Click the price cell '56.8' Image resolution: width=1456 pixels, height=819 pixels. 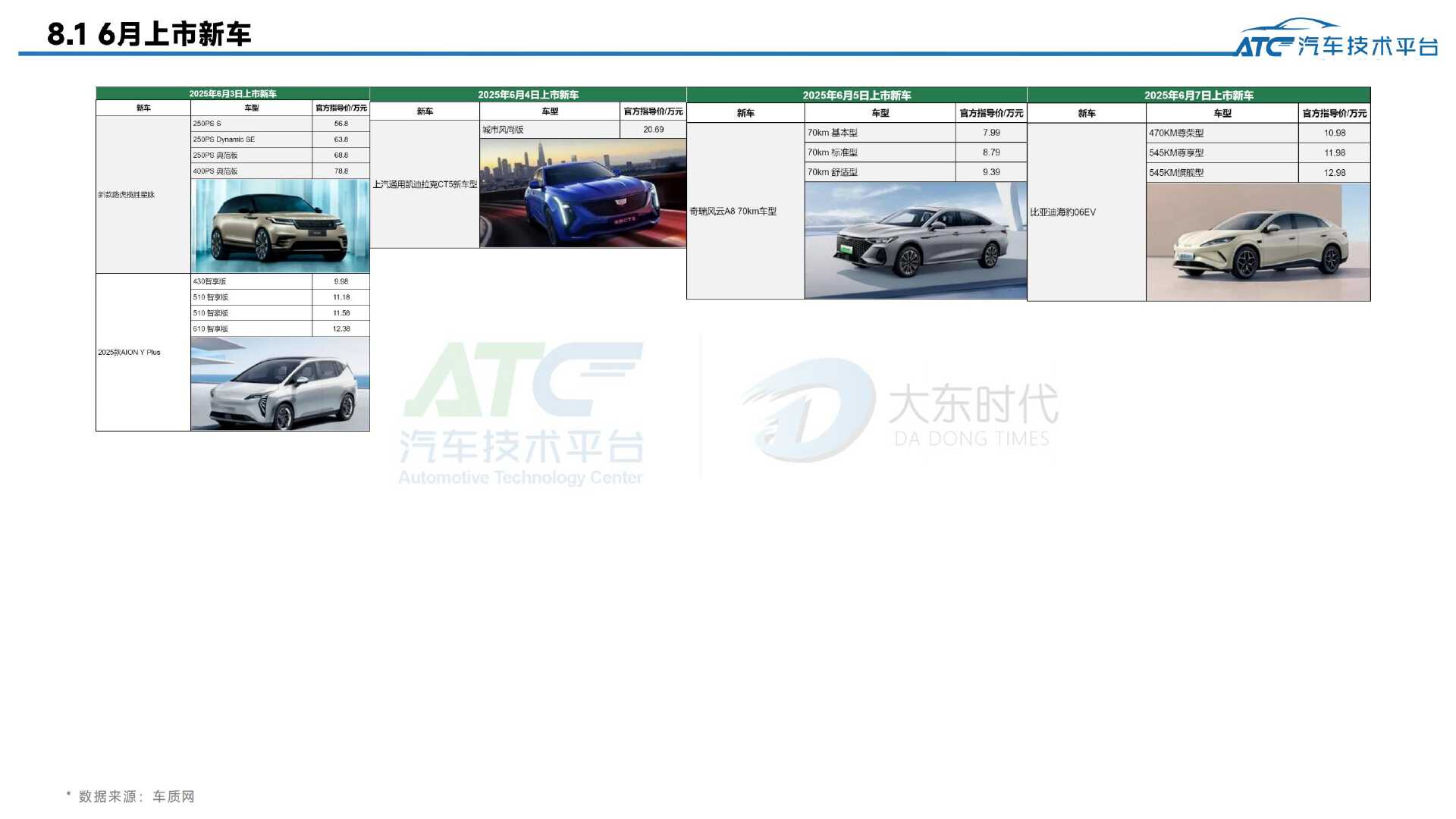(341, 123)
